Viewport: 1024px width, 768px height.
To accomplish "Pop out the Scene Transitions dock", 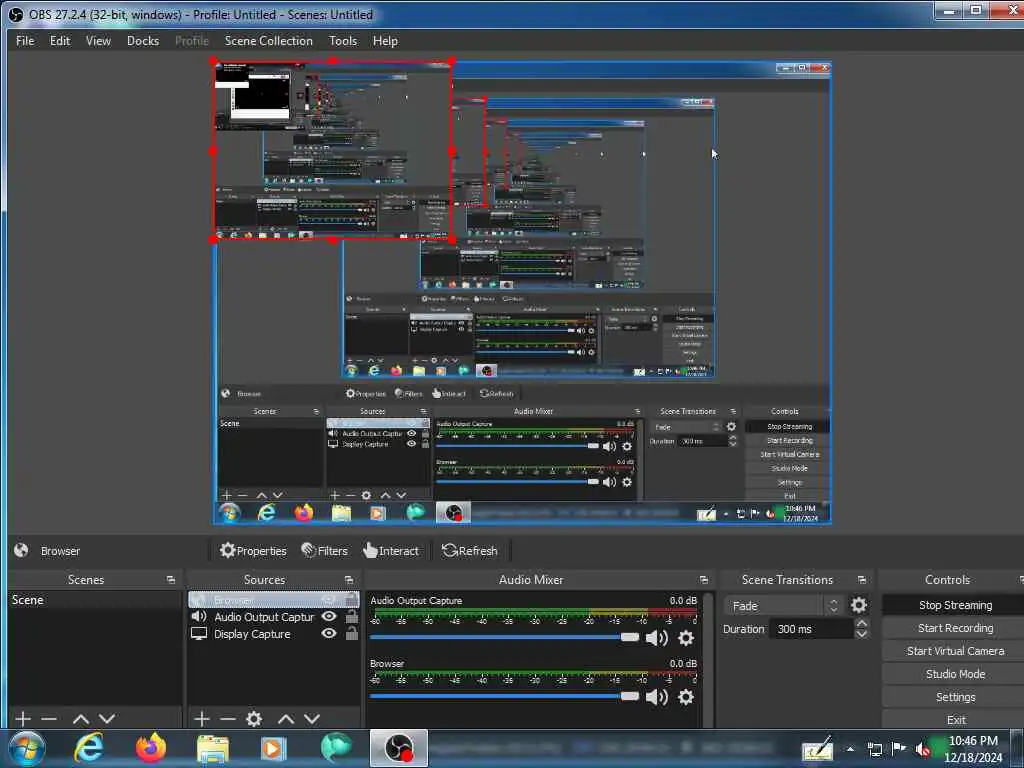I will point(862,580).
